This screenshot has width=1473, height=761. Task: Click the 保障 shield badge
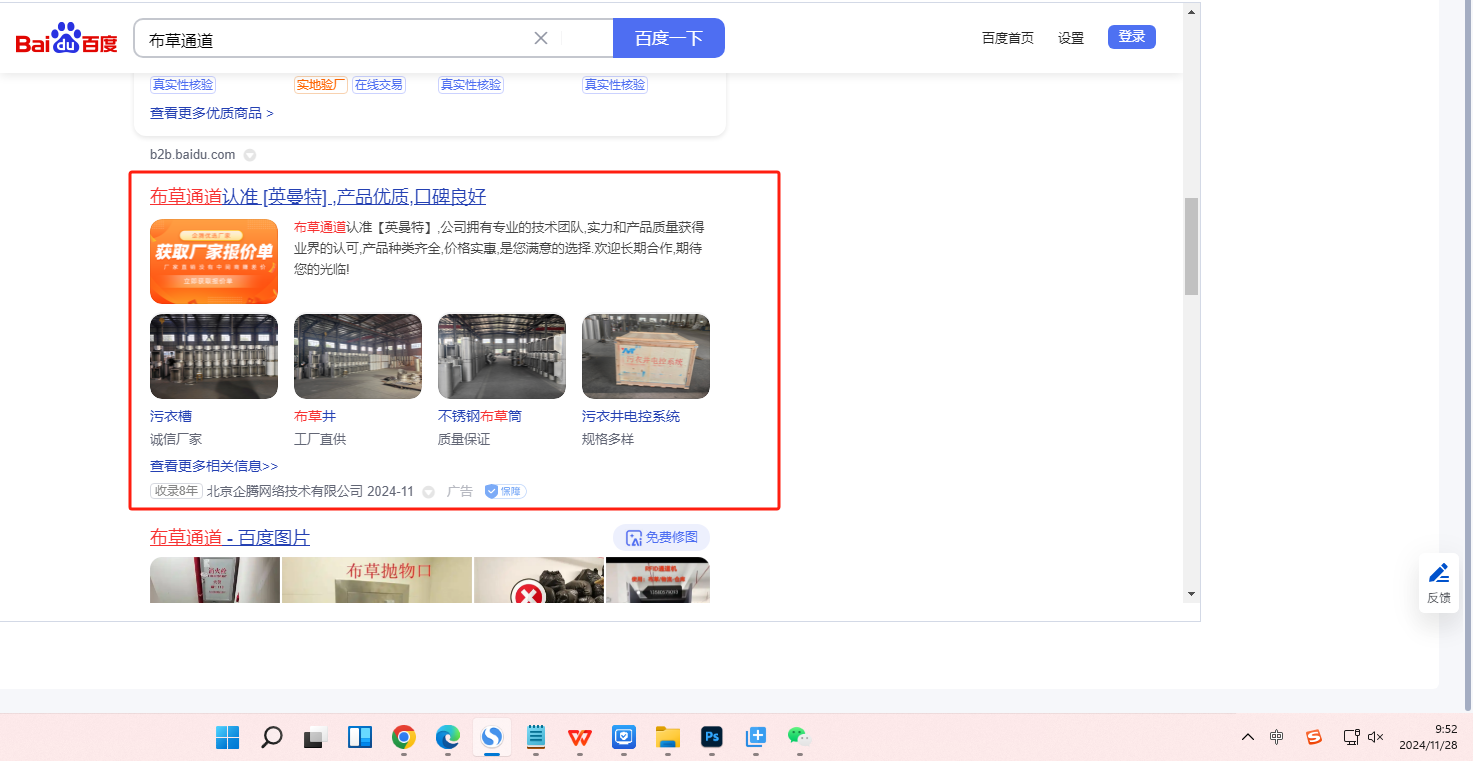(x=505, y=491)
